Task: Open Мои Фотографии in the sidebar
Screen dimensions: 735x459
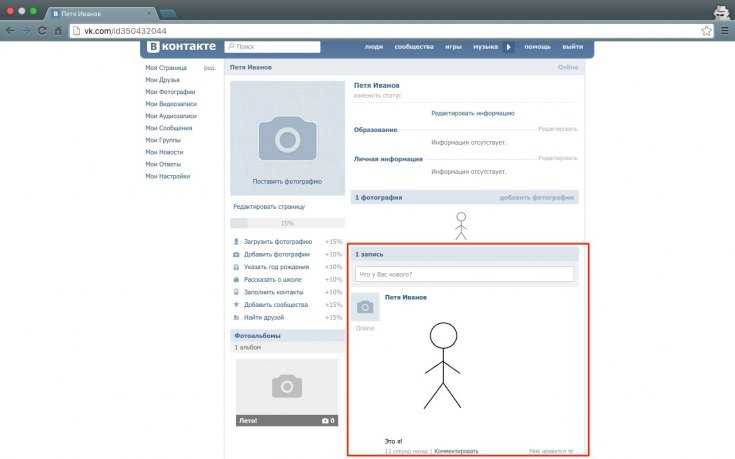Action: pyautogui.click(x=170, y=92)
